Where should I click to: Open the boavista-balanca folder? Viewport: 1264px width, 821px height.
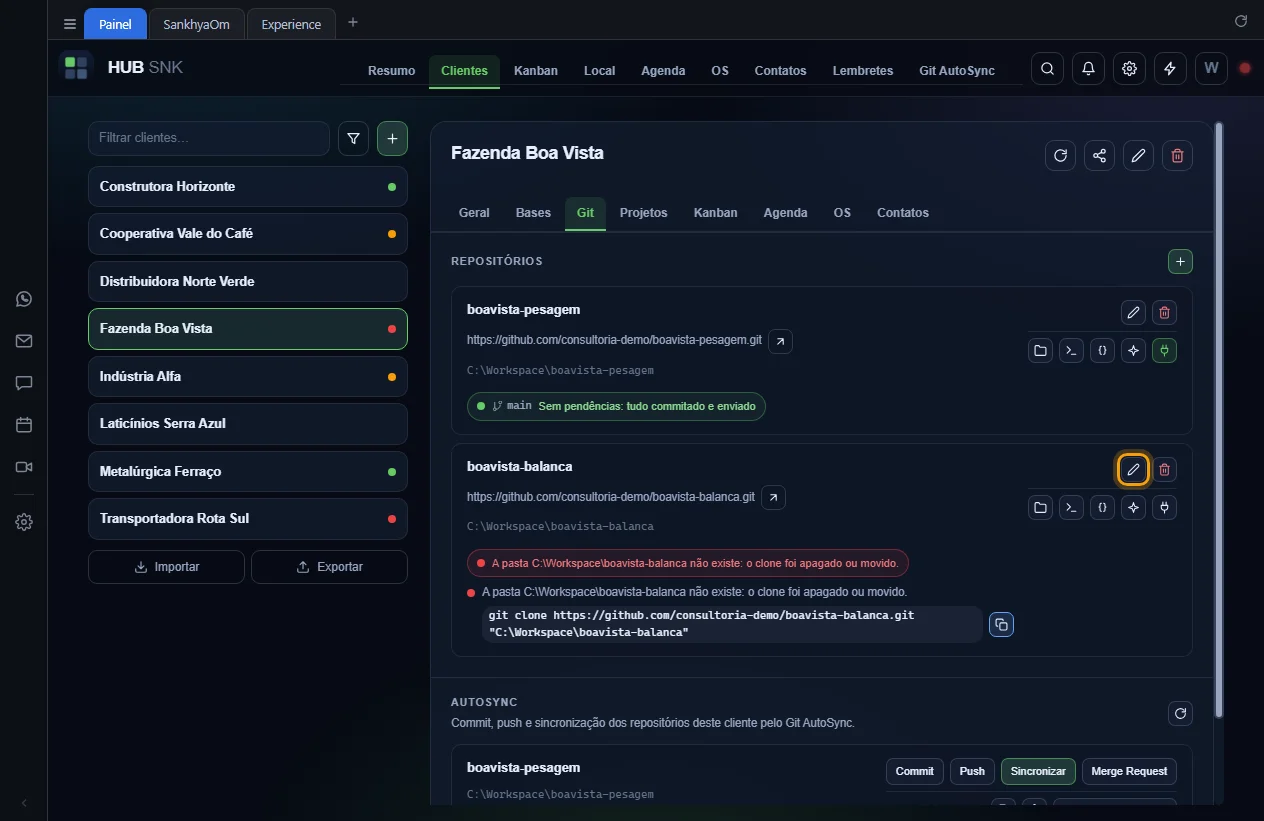[1041, 508]
